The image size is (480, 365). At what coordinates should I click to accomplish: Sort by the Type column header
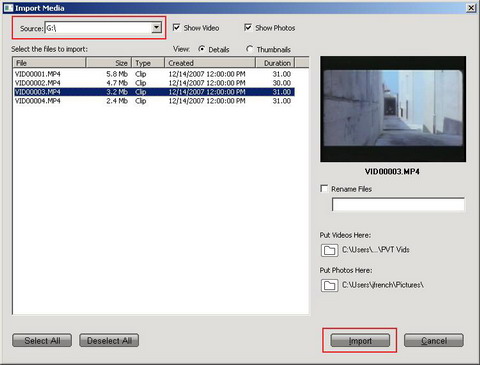(148, 63)
